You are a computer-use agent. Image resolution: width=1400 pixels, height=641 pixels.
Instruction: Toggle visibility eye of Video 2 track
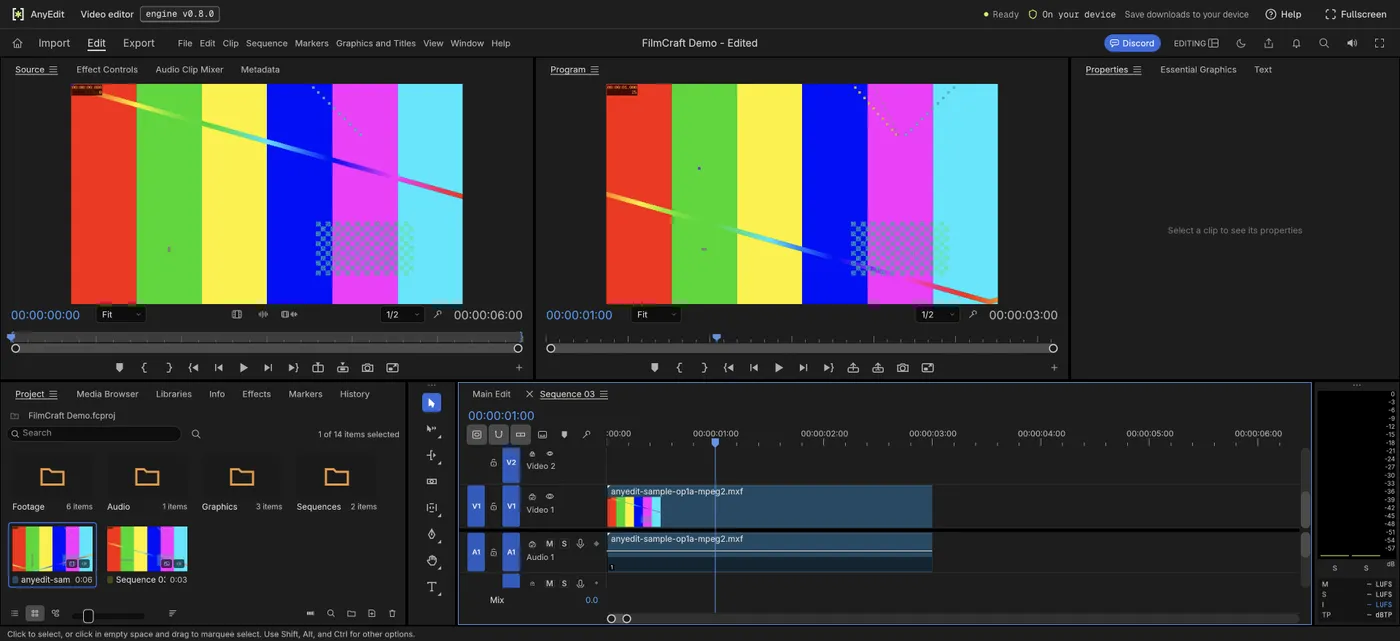(549, 454)
